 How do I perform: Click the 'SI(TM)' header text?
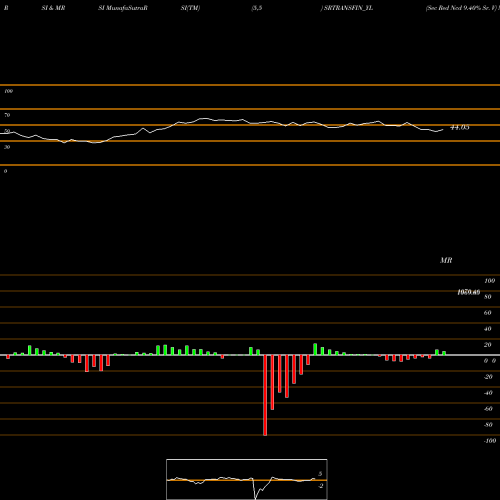[190, 8]
